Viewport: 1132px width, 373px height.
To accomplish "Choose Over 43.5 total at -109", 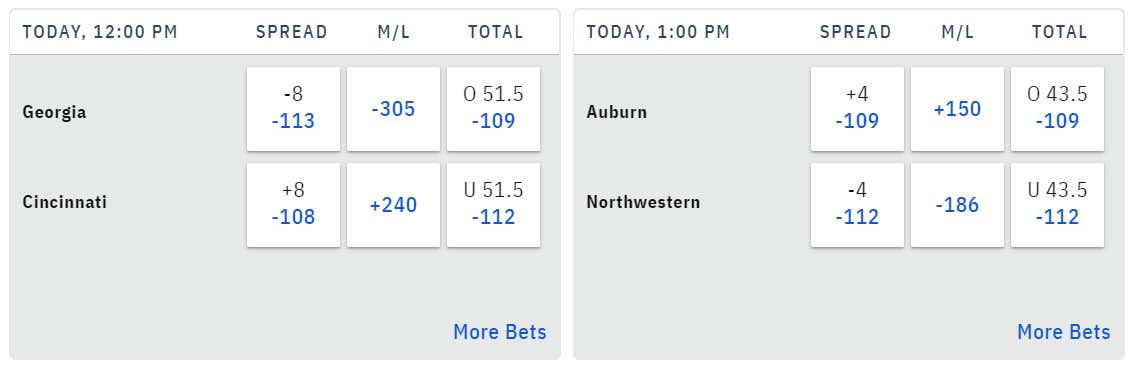I will pyautogui.click(x=1057, y=109).
